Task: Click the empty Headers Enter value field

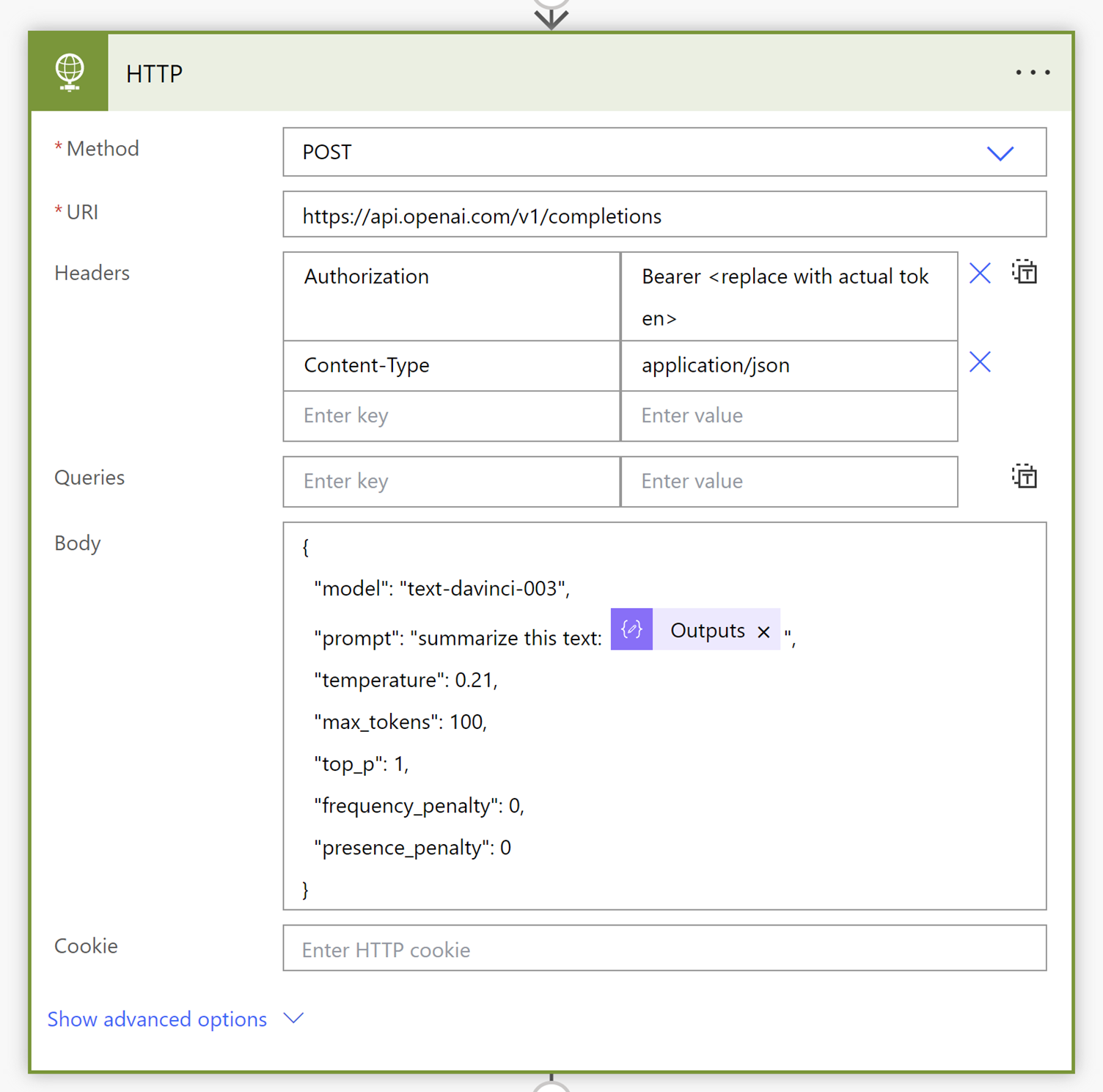Action: (789, 416)
